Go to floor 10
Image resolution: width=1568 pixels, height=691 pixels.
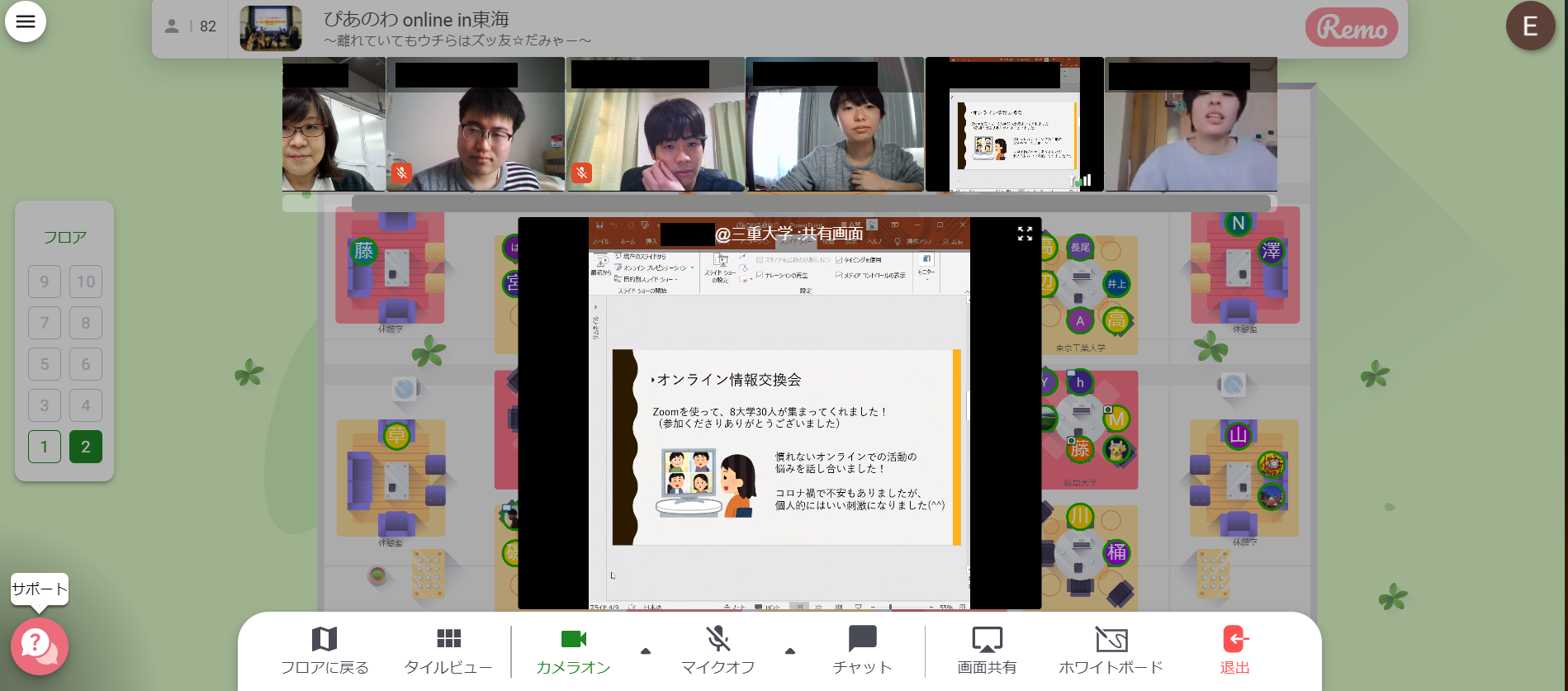(86, 282)
